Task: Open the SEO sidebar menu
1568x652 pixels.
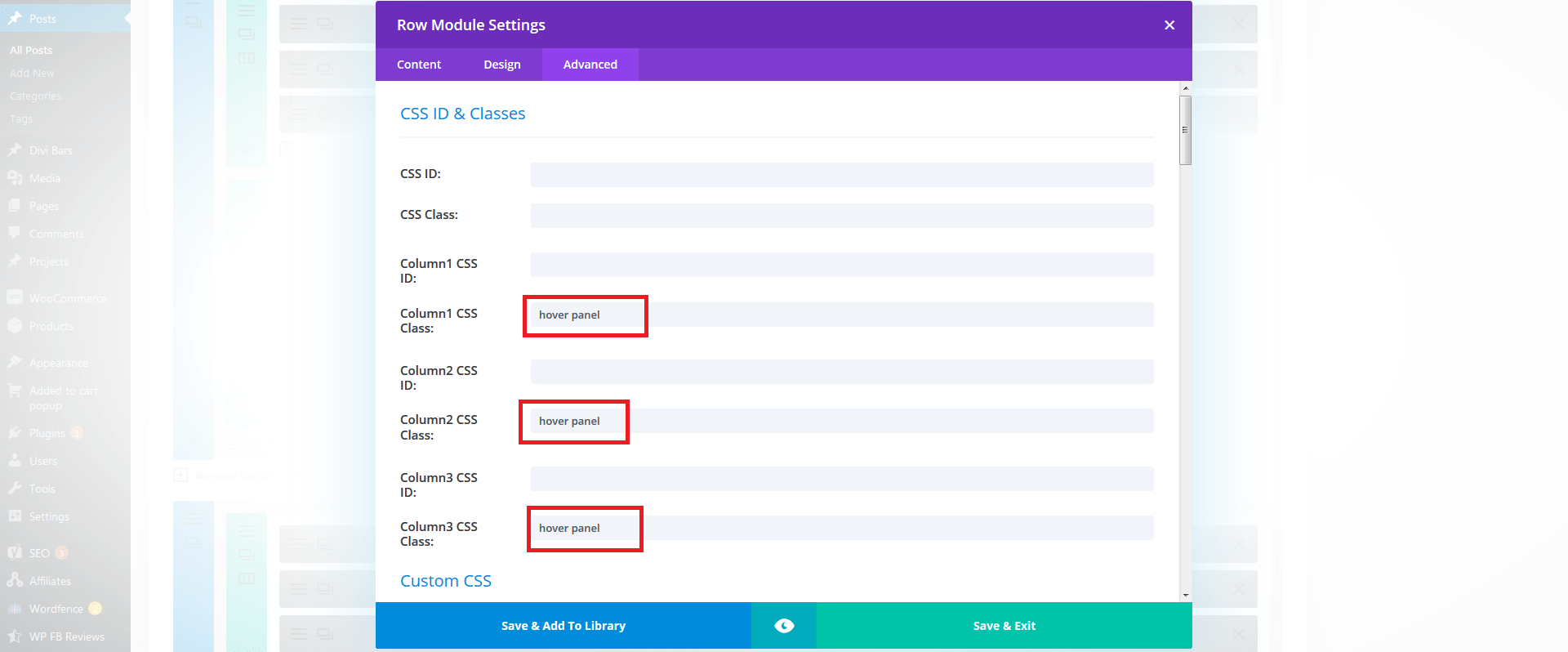Action: (x=39, y=553)
